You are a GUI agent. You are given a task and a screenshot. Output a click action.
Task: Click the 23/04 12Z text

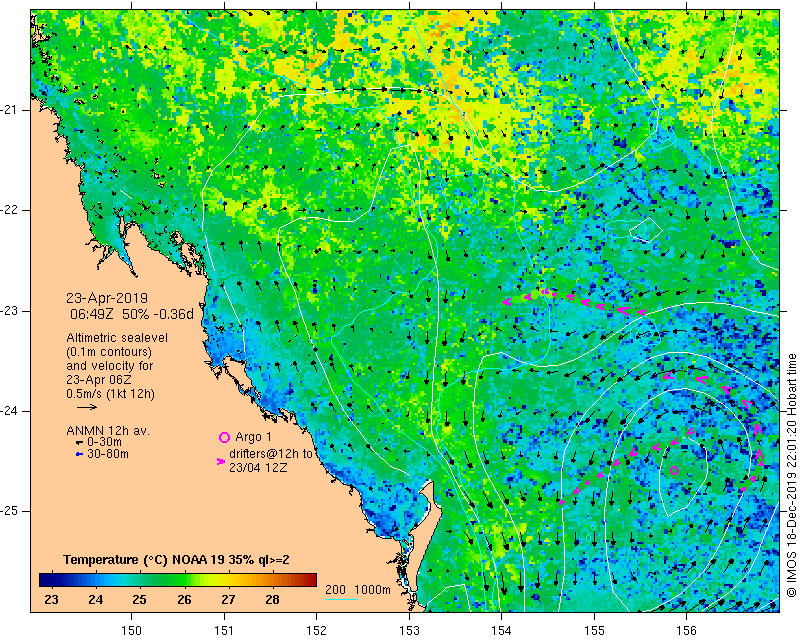258,467
